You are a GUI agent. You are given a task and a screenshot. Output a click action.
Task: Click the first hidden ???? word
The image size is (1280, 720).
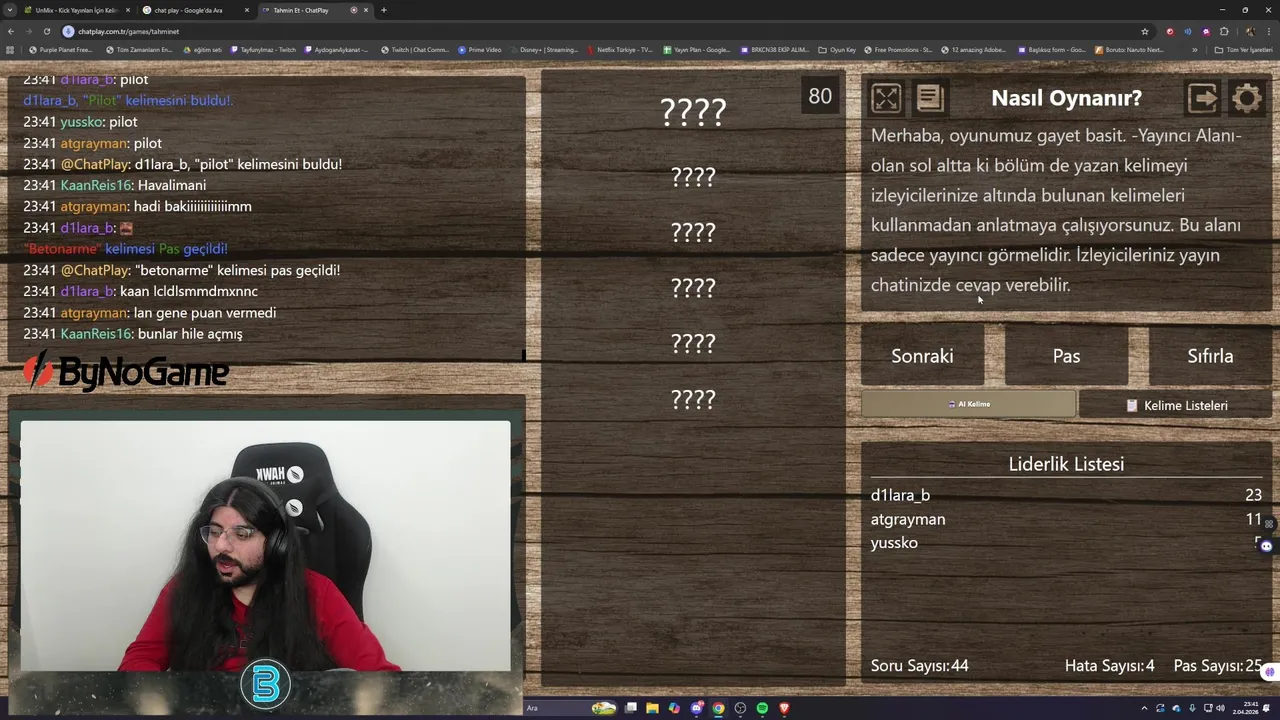click(x=693, y=112)
